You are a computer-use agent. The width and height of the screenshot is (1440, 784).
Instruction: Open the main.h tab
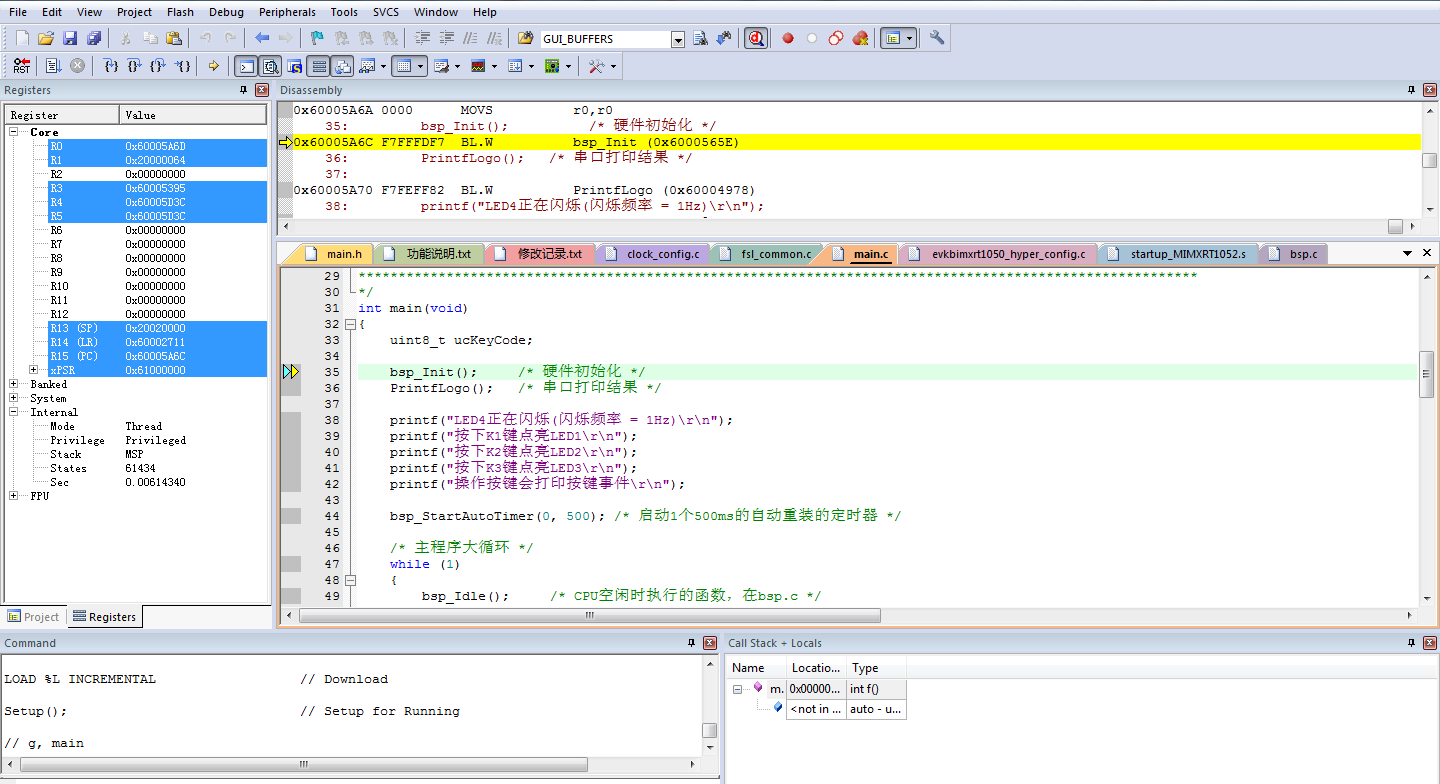coord(334,254)
